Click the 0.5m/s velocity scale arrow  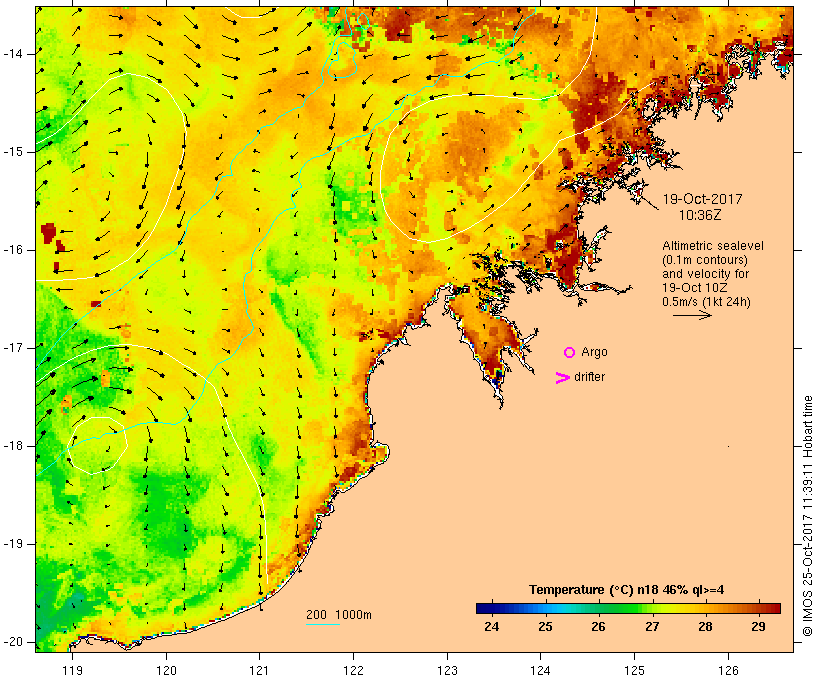point(692,315)
